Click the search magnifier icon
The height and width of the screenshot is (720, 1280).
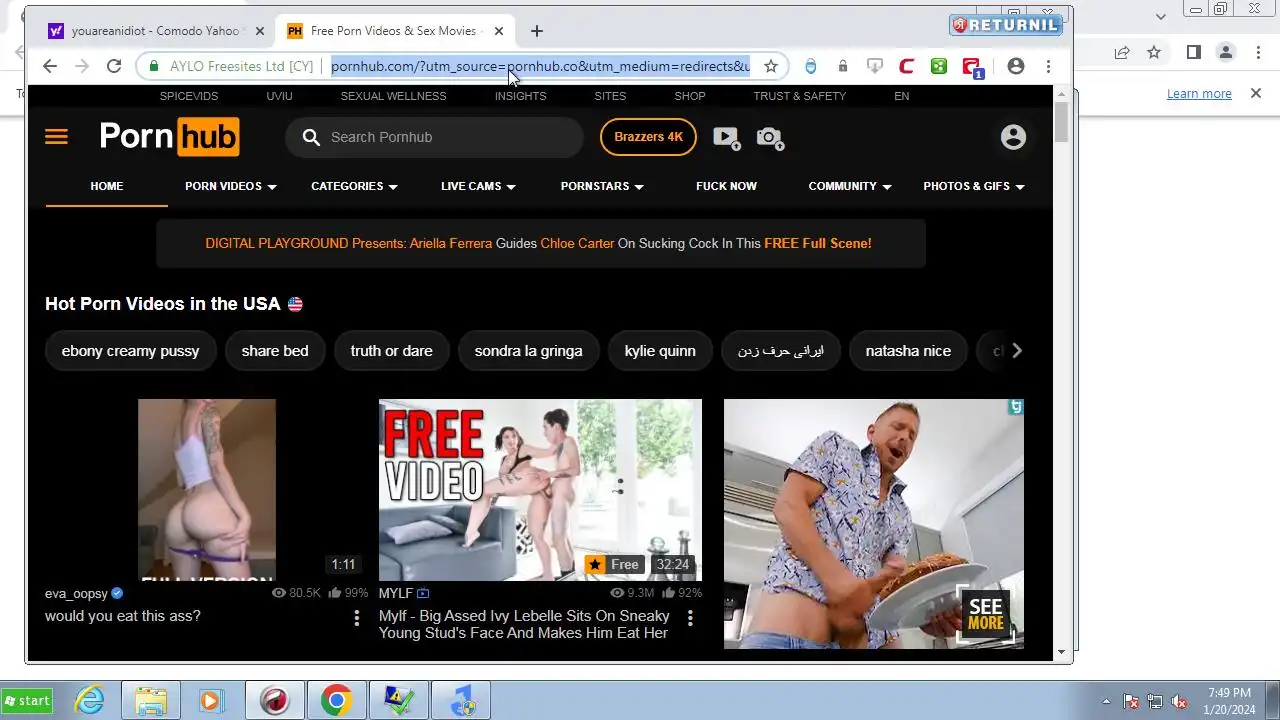pos(311,137)
